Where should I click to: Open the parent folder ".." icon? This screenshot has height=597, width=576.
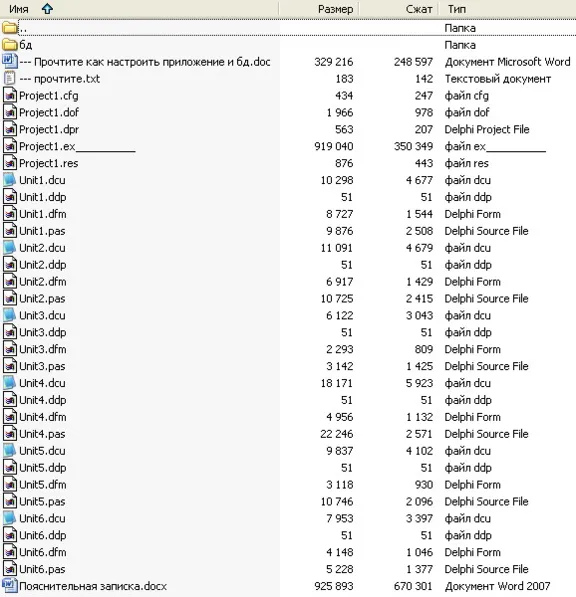pos(10,28)
